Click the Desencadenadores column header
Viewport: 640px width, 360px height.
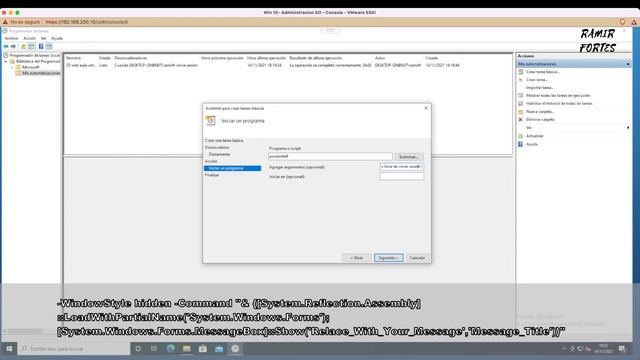coord(131,58)
